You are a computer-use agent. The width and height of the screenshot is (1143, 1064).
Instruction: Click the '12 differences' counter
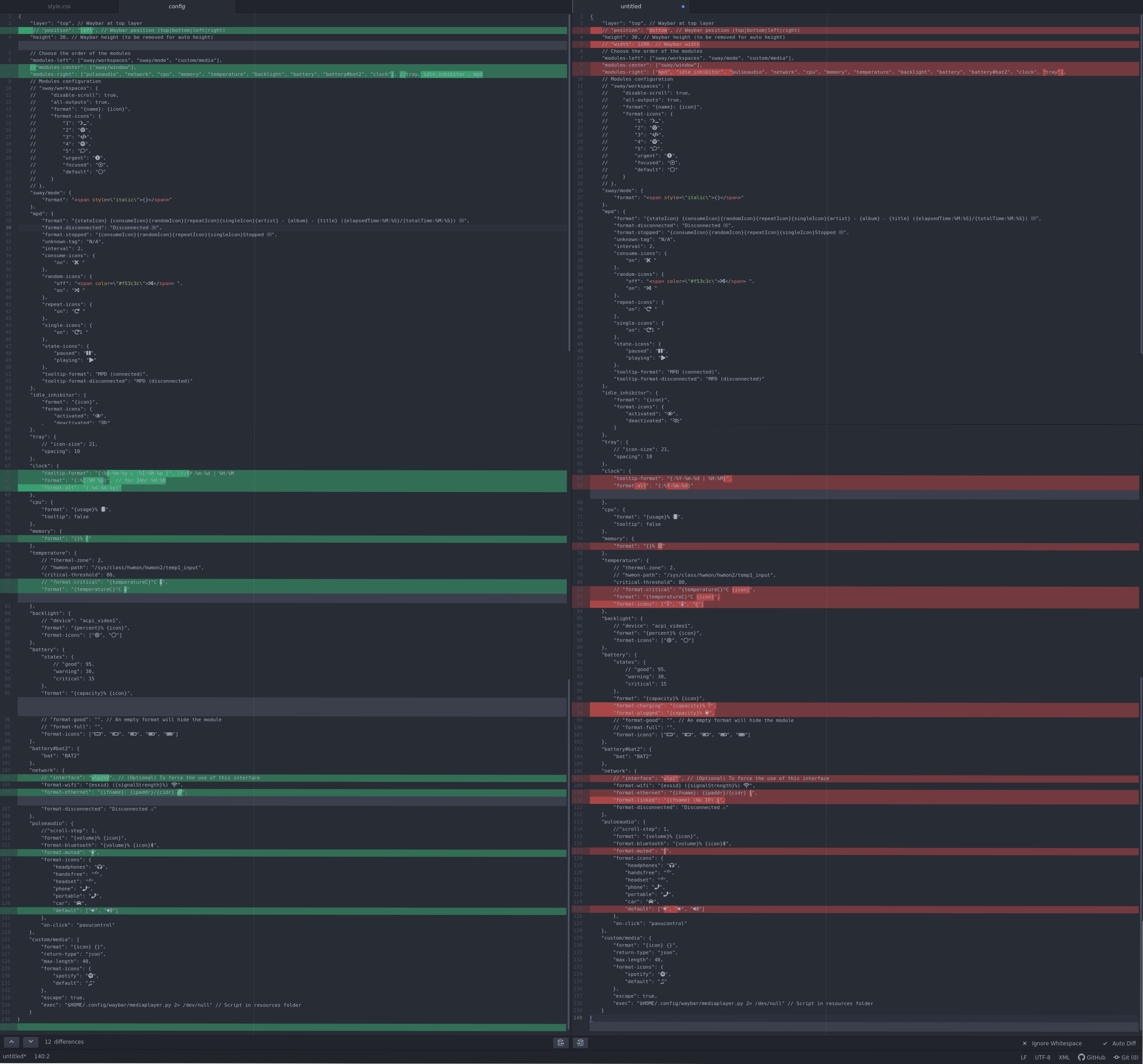(x=65, y=1042)
